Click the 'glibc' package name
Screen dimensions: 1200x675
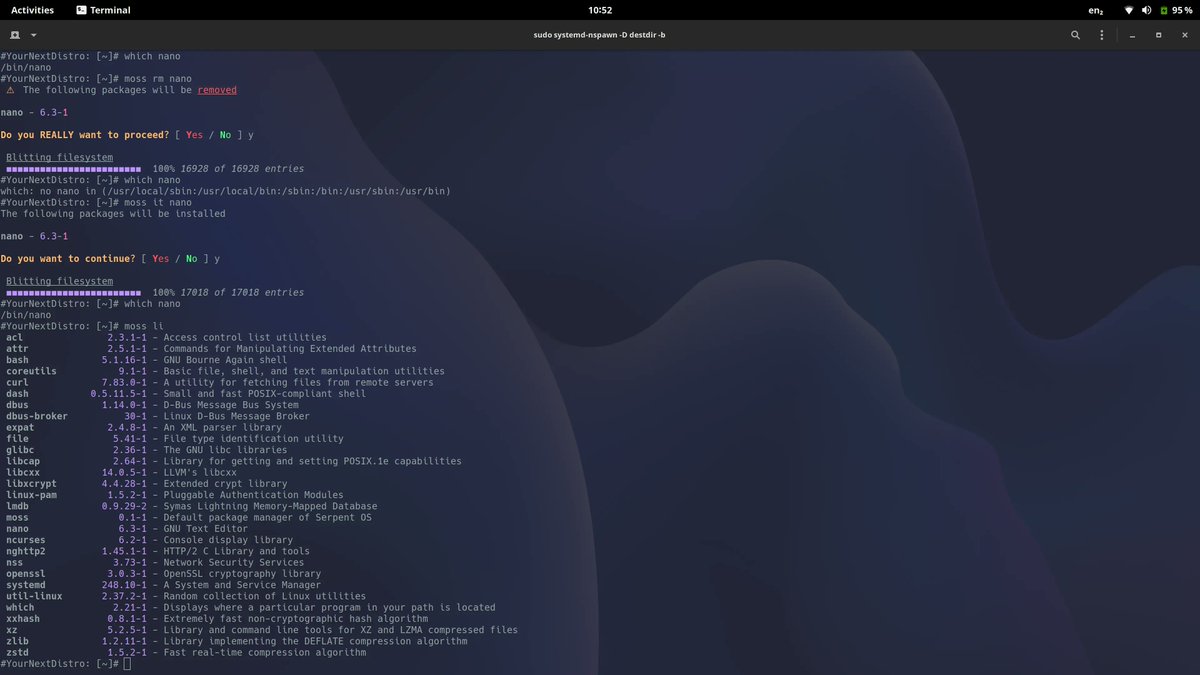[20, 450]
